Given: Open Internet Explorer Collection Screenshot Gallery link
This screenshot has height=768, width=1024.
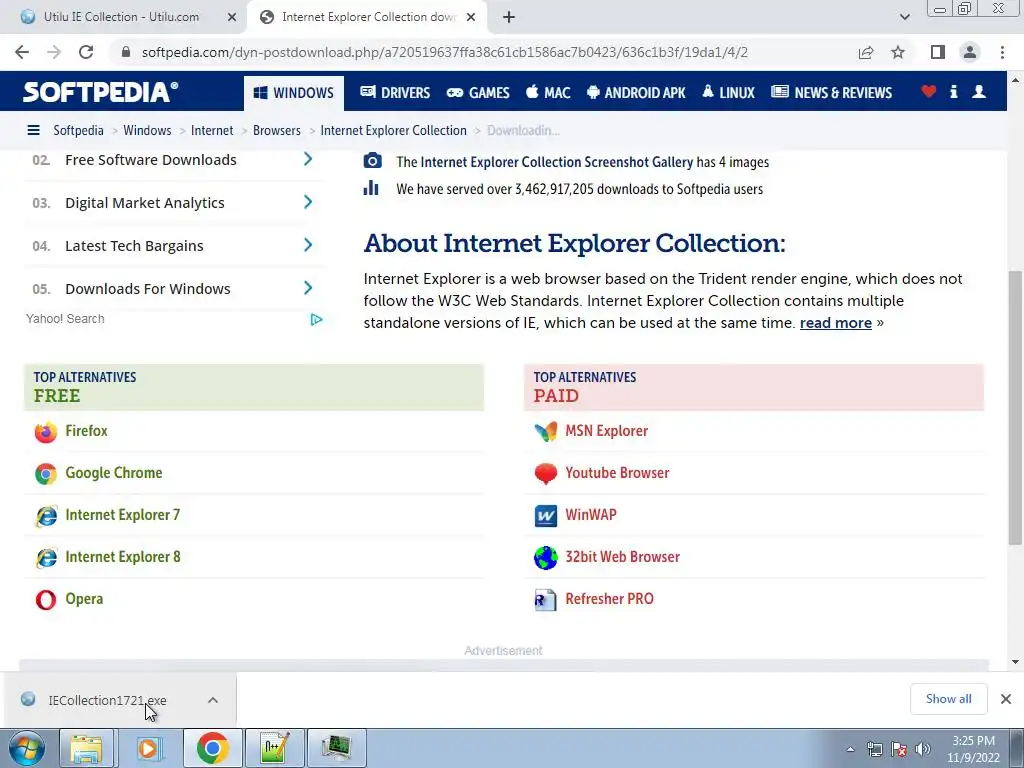Looking at the screenshot, I should tap(556, 162).
